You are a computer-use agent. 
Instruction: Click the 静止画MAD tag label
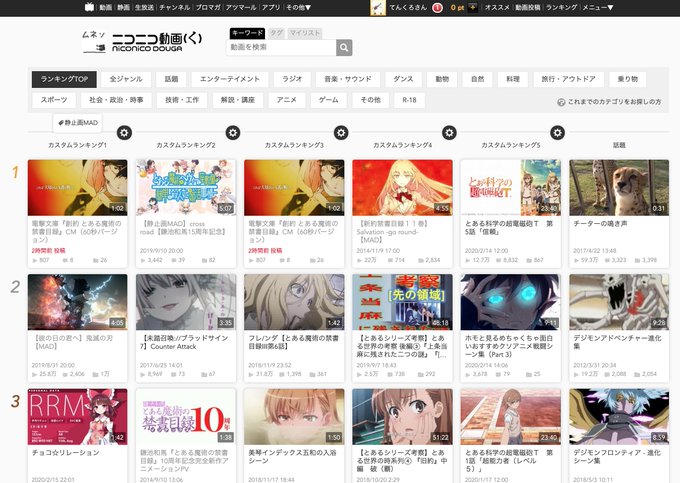pyautogui.click(x=78, y=123)
